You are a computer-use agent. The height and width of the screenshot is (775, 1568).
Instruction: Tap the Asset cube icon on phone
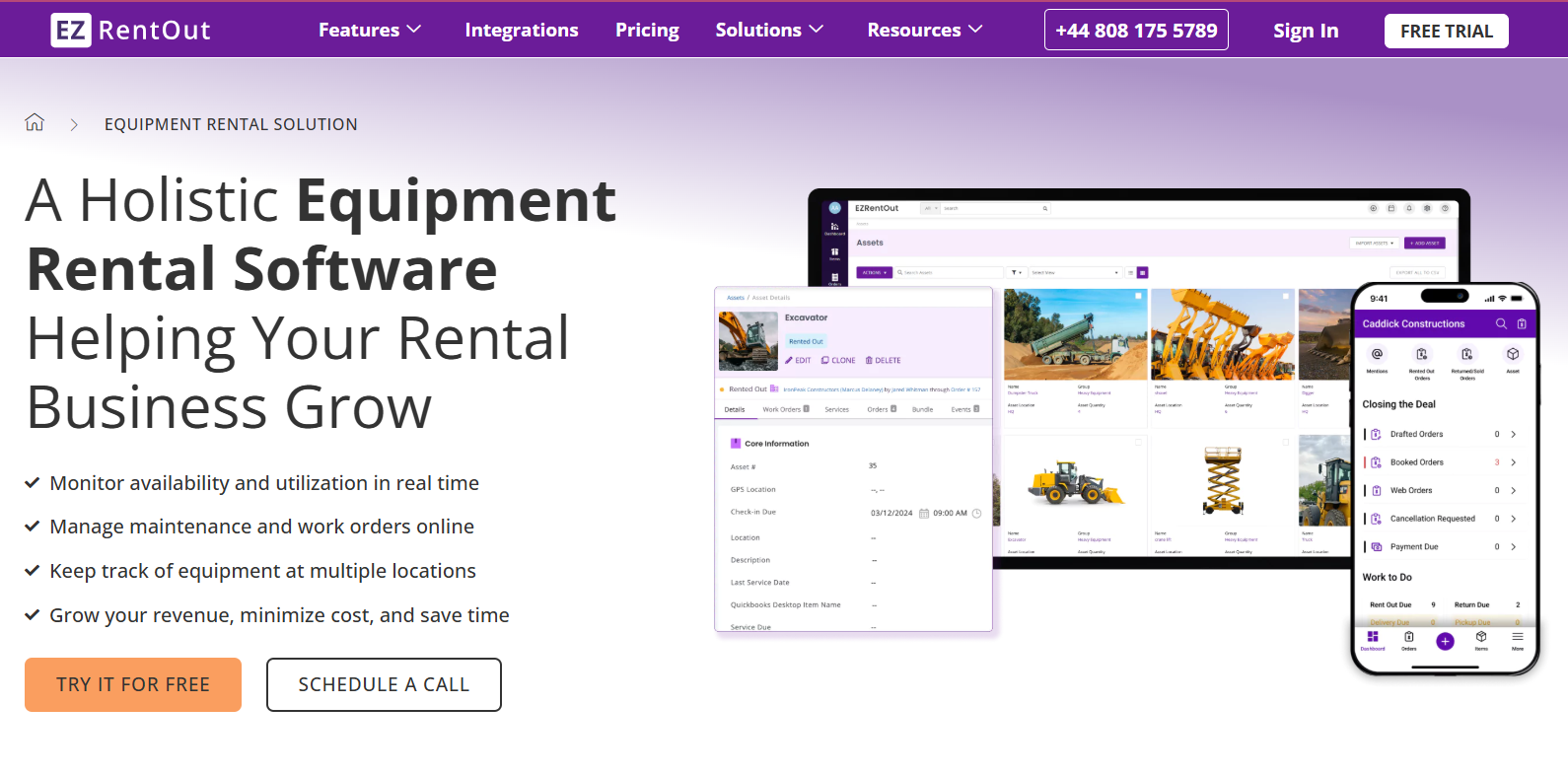(x=1513, y=354)
